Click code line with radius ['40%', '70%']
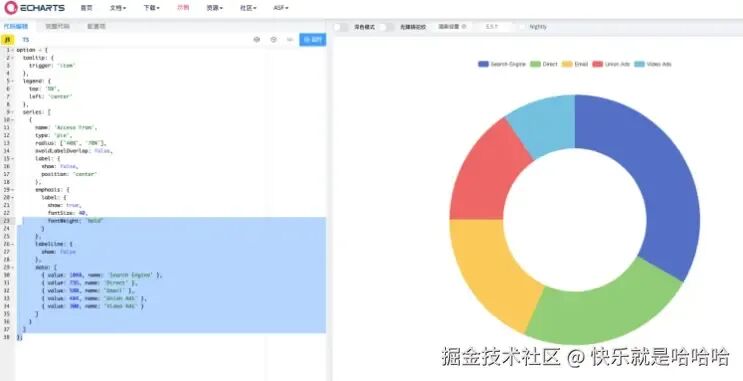The image size is (743, 381). (71, 143)
